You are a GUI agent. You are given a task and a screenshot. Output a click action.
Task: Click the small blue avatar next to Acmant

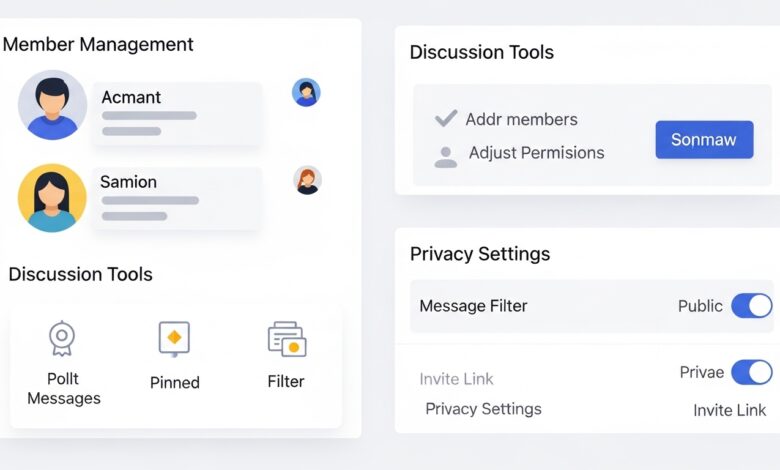[306, 93]
